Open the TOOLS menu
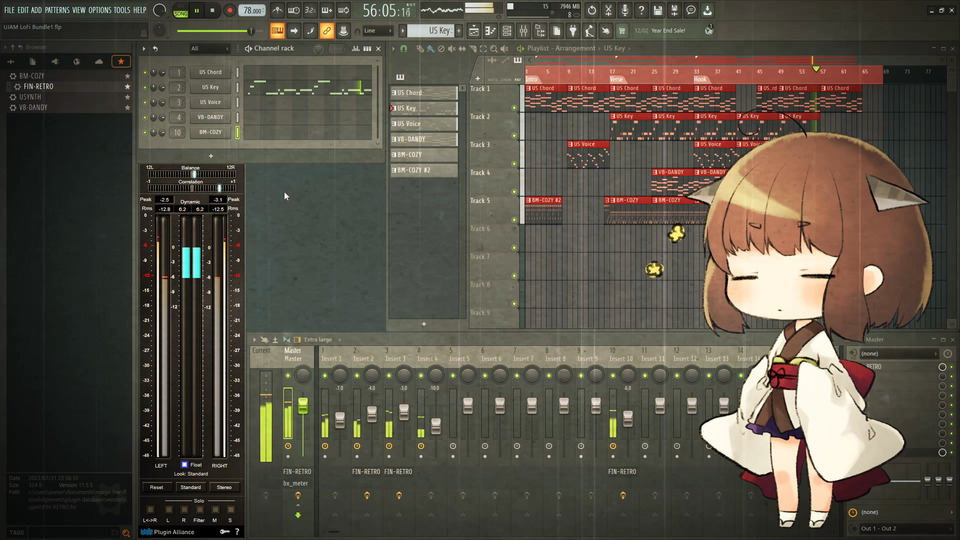This screenshot has width=960, height=540. pos(122,10)
